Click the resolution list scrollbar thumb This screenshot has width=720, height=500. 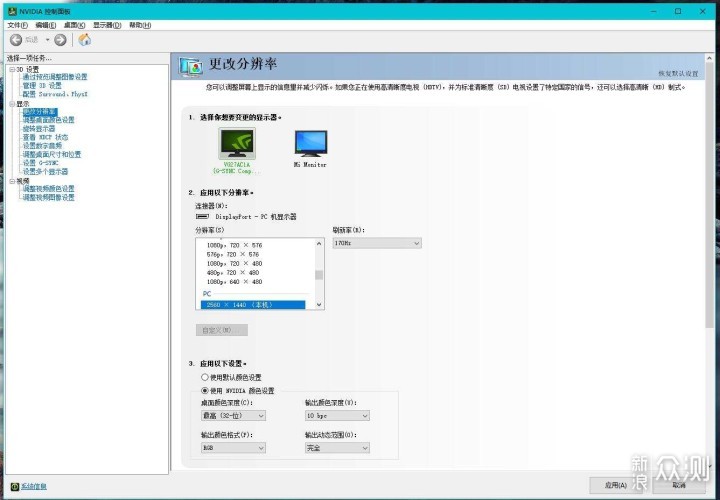(319, 275)
